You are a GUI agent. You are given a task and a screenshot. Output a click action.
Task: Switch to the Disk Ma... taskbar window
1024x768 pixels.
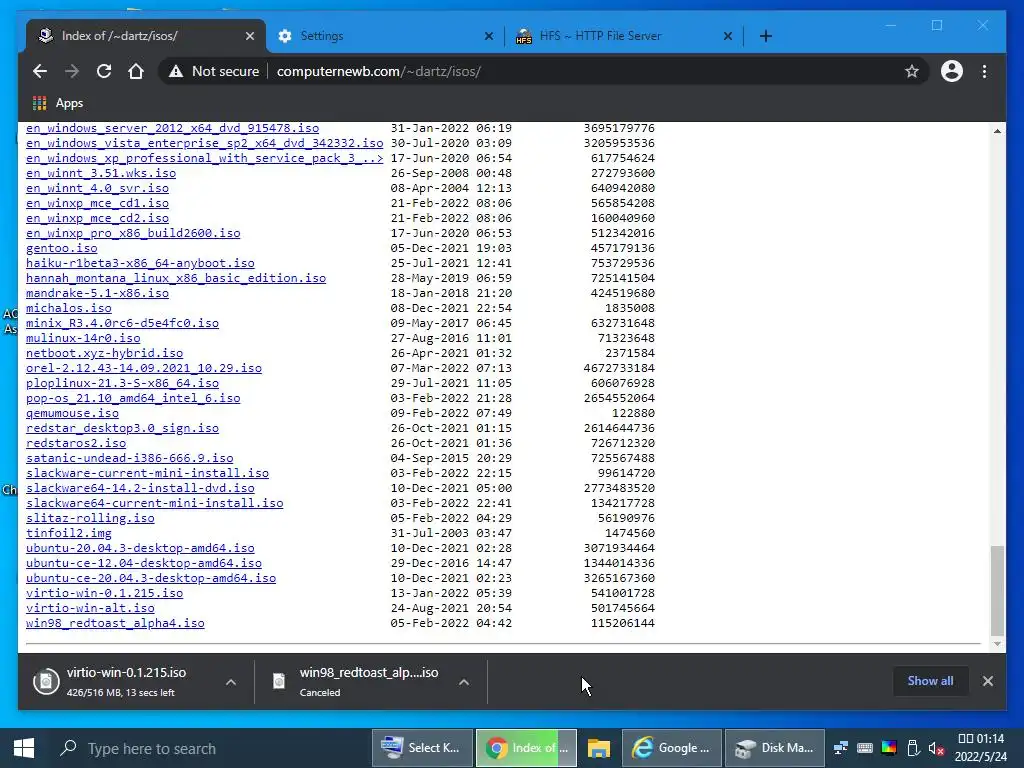[x=775, y=748]
